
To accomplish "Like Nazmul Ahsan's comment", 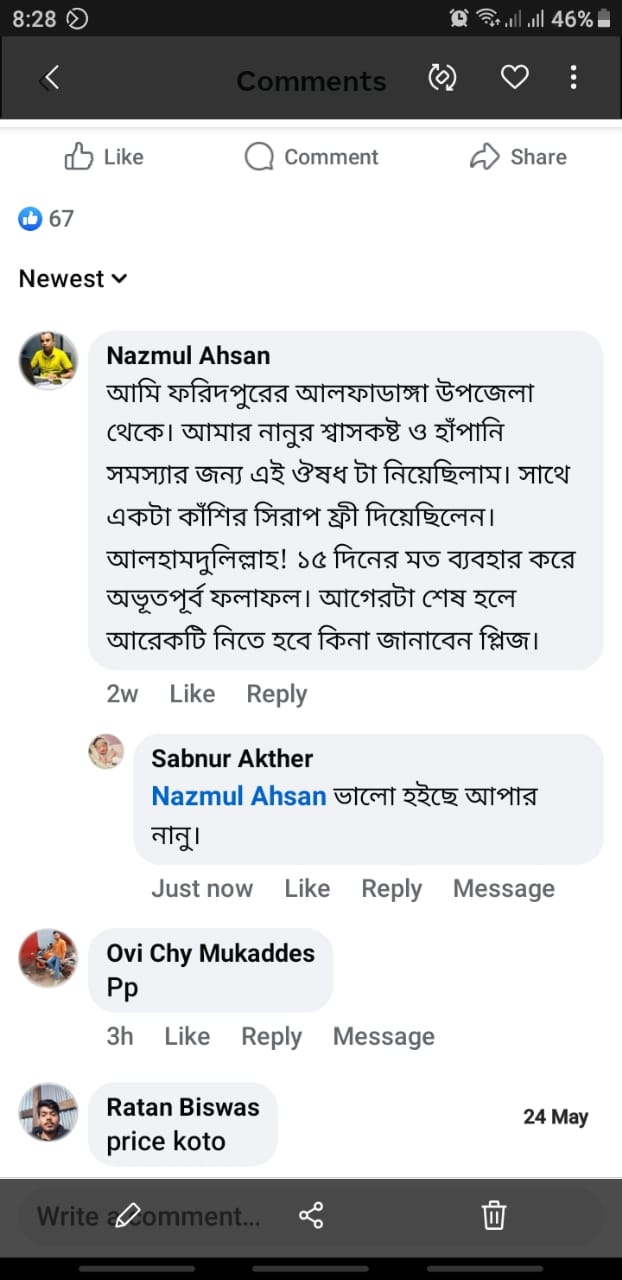I will [x=192, y=694].
